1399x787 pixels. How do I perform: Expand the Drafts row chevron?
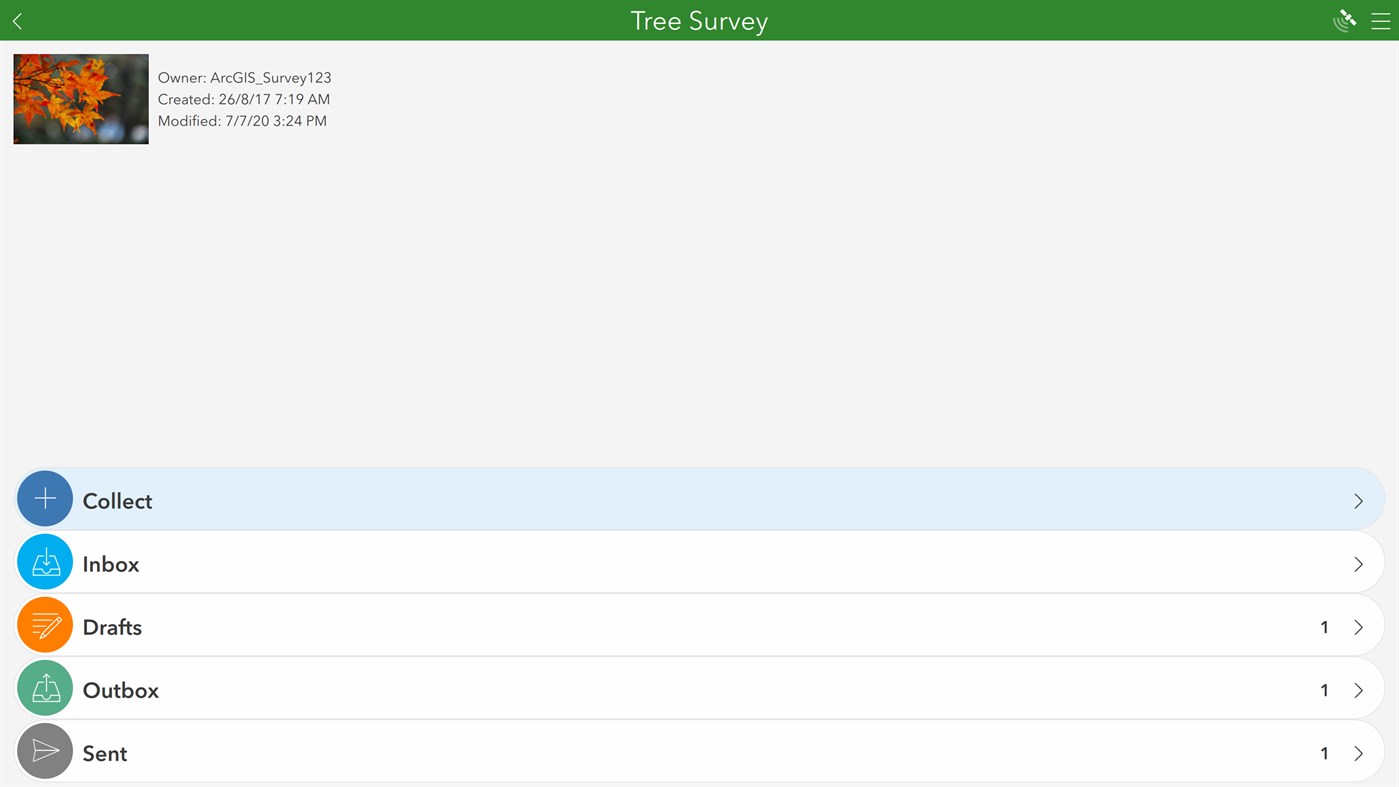pyautogui.click(x=1358, y=627)
